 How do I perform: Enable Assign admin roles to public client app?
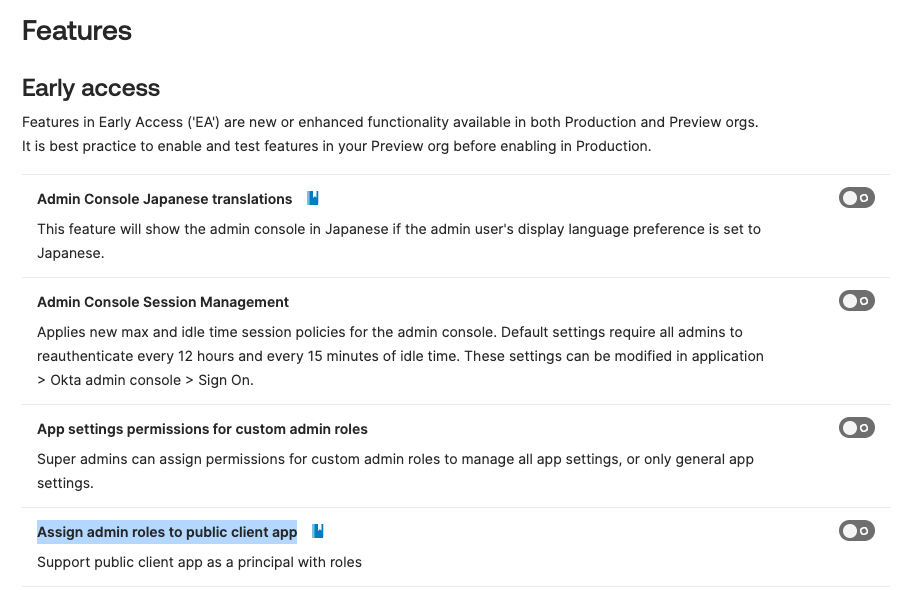point(857,531)
